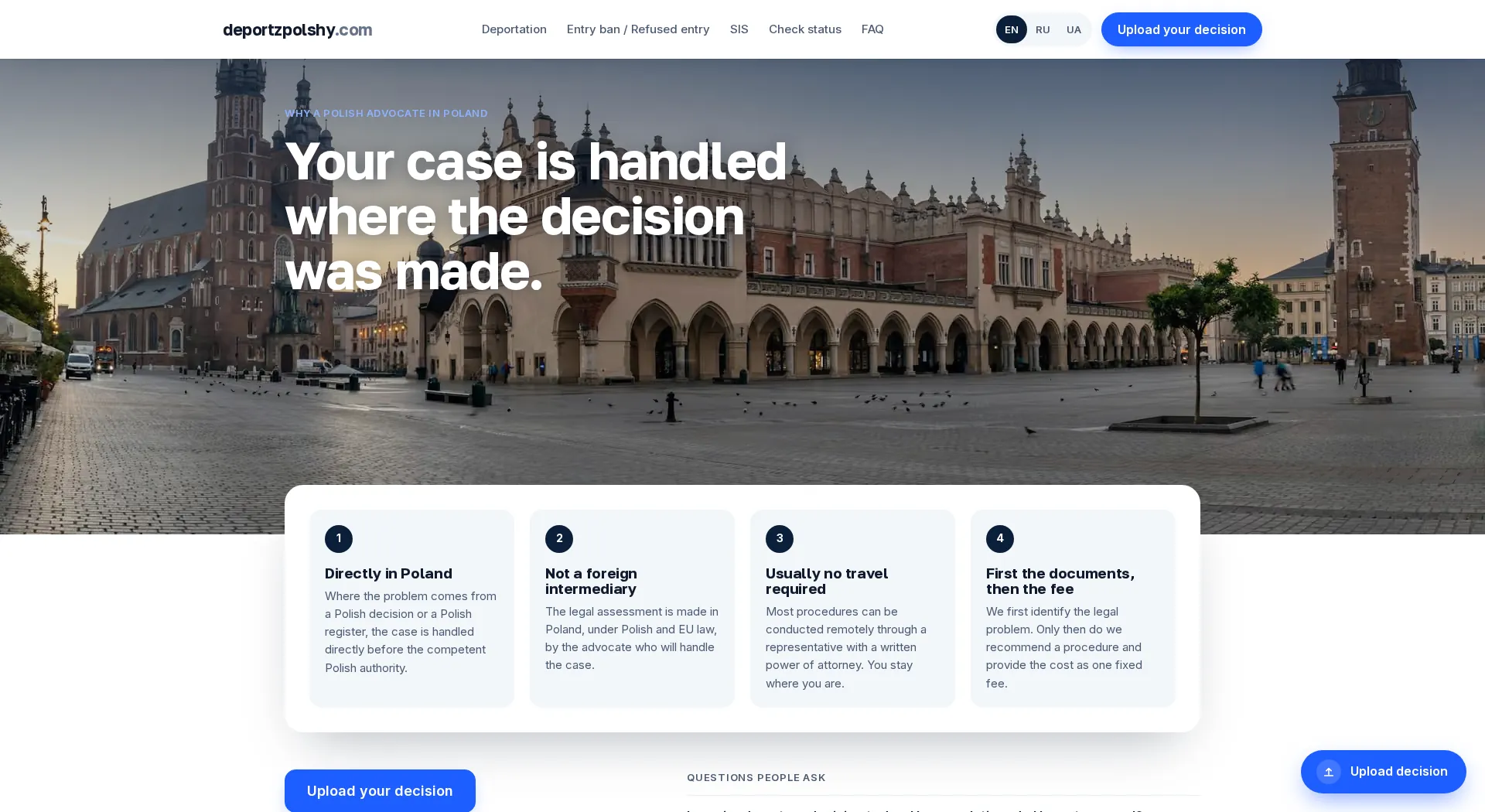This screenshot has width=1485, height=812.
Task: Click the upload arrow icon in floating button
Action: (1329, 772)
